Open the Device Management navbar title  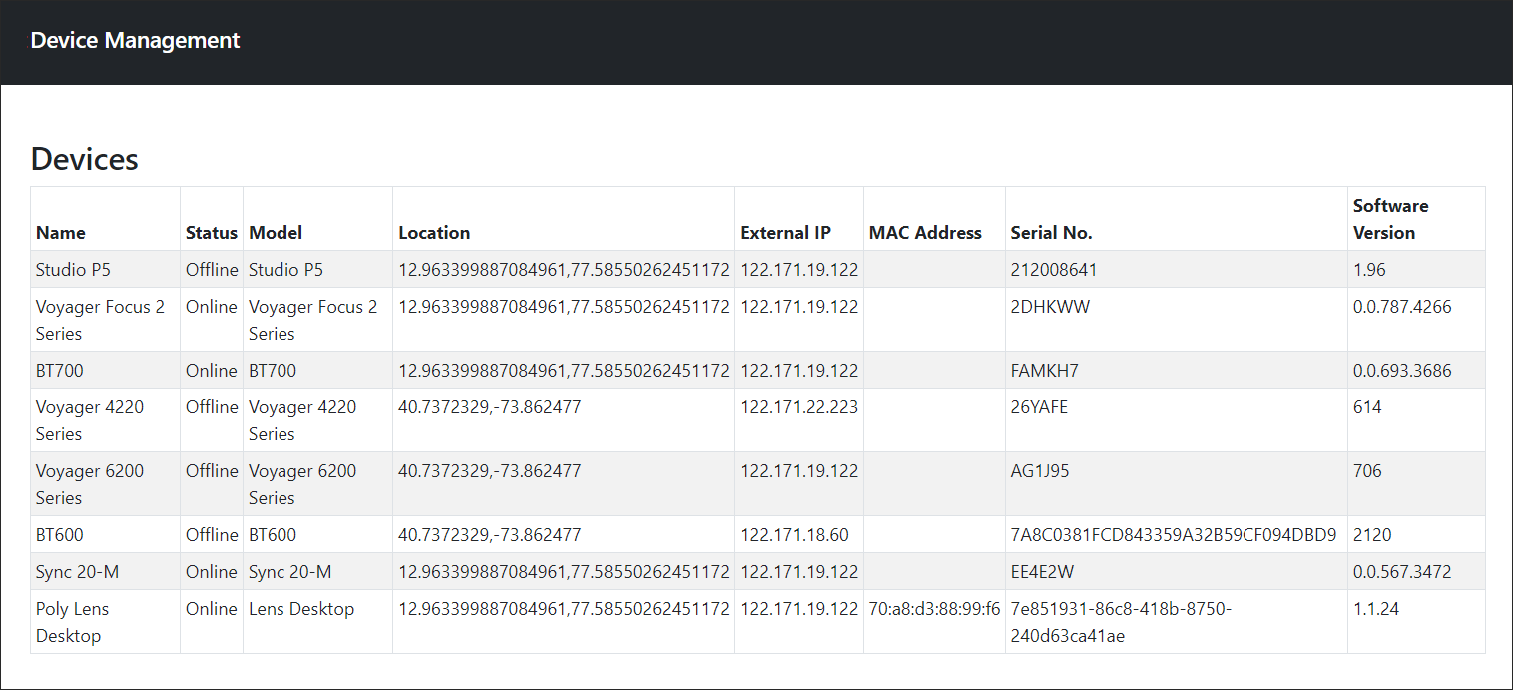(135, 41)
